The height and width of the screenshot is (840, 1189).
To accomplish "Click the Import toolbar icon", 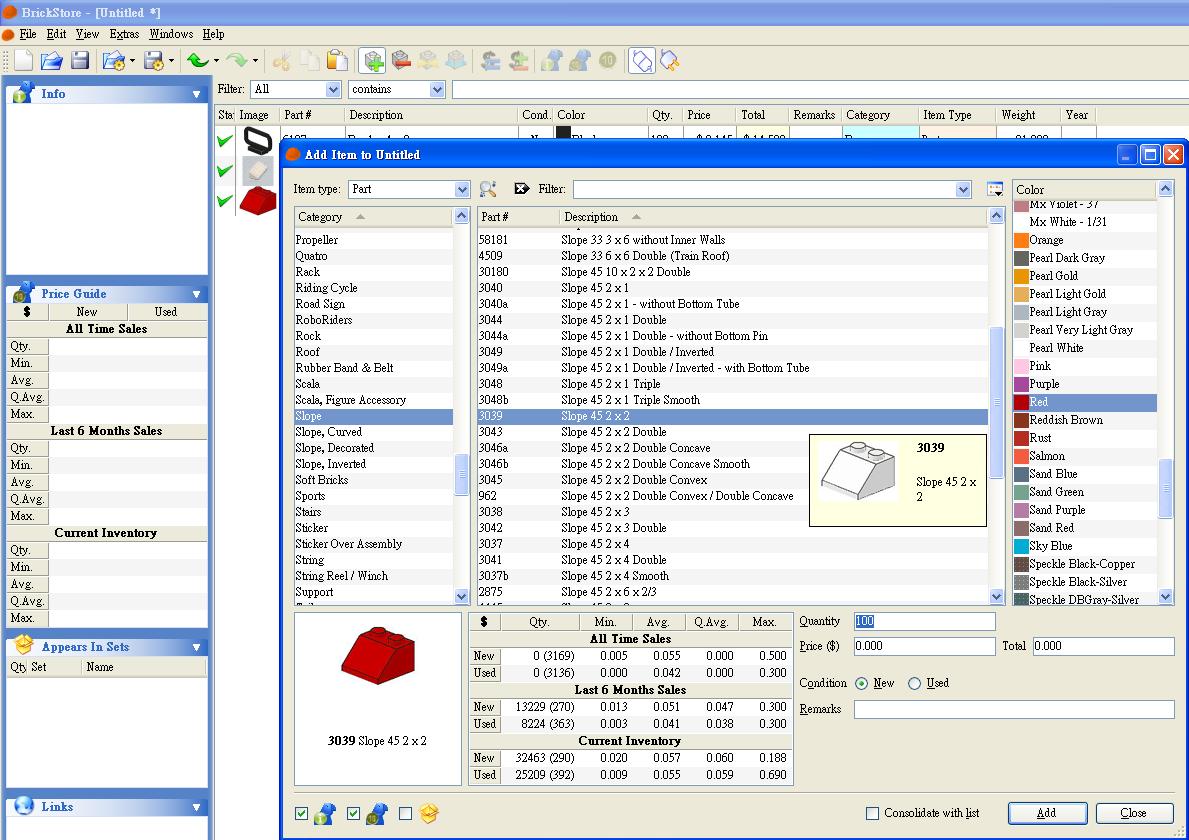I will point(114,61).
